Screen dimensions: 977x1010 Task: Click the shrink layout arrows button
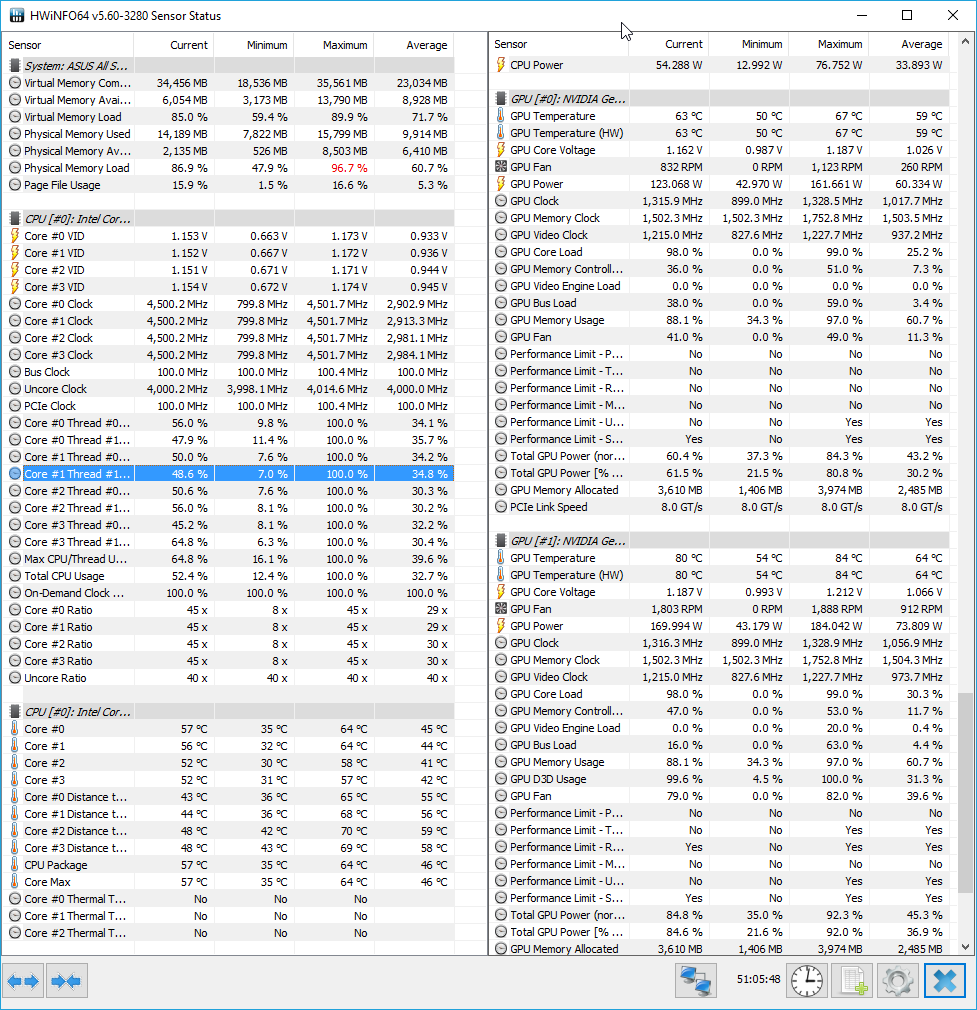point(65,981)
